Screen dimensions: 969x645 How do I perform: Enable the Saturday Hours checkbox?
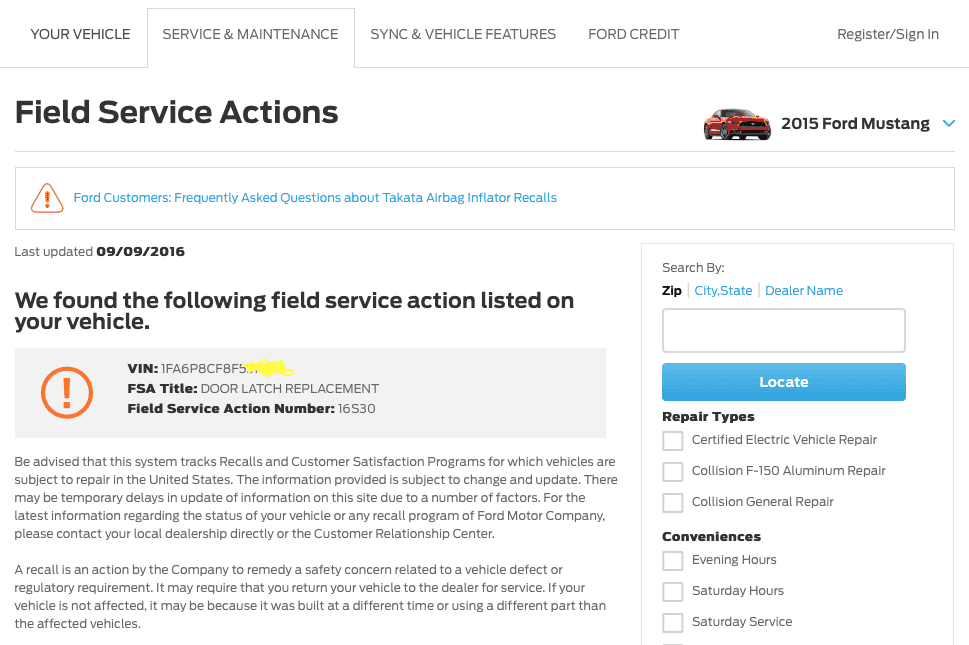point(673,591)
